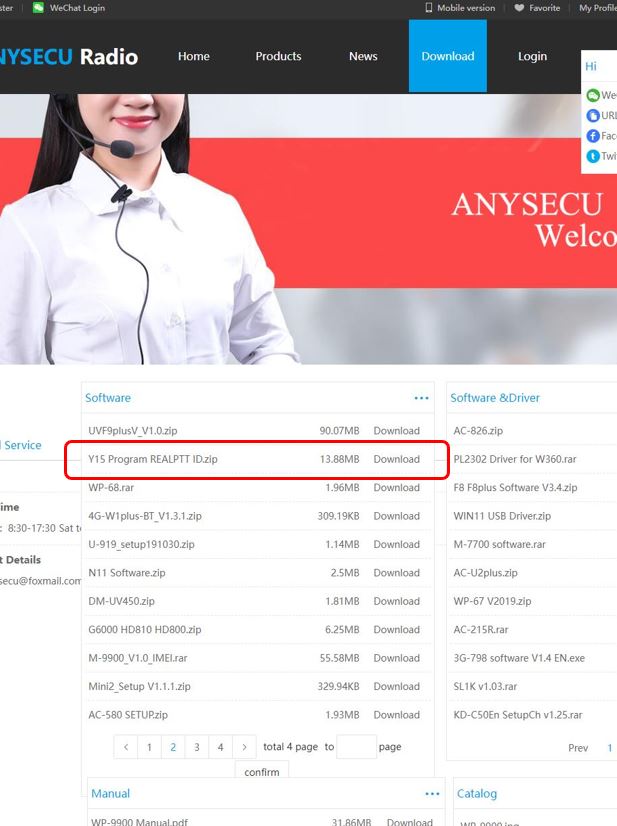
Task: Download Mini2_Setup V1.1.1.zip
Action: pyautogui.click(x=396, y=687)
